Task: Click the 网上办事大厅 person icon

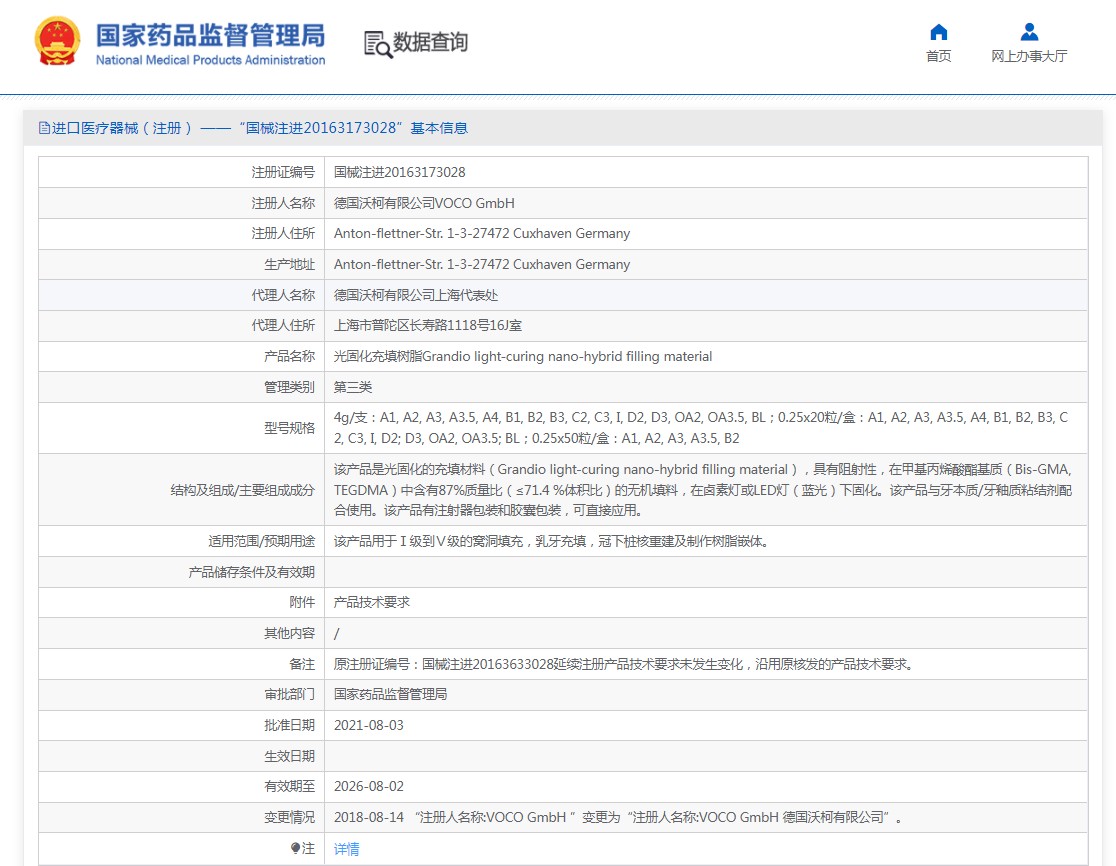Action: click(1029, 32)
